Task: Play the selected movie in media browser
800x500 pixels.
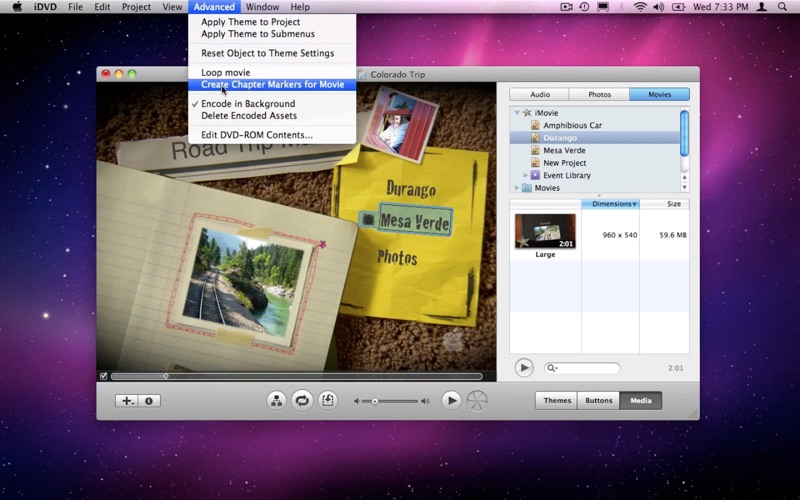Action: click(x=524, y=367)
